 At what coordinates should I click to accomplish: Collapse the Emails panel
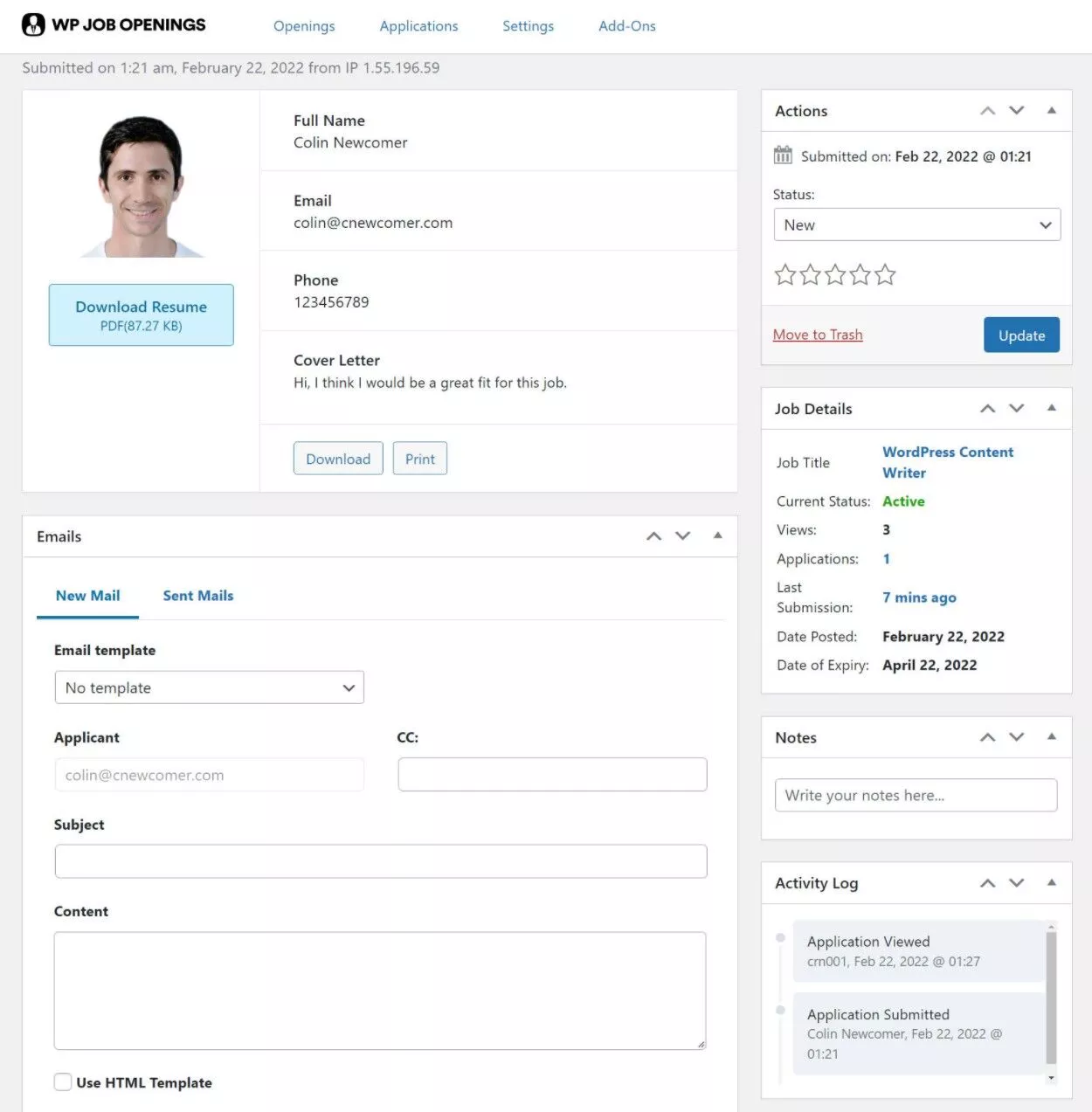[x=718, y=535]
